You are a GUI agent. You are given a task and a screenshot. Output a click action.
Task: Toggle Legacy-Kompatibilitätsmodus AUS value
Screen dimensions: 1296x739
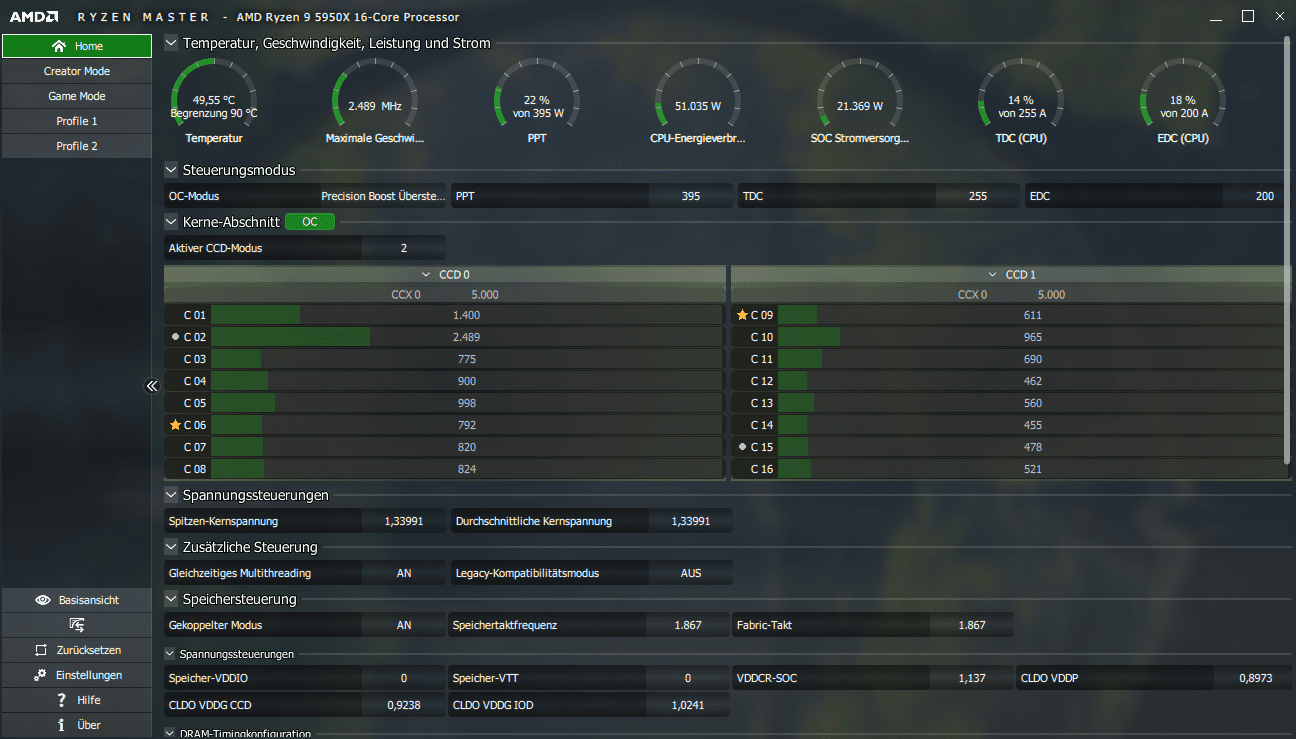click(x=690, y=573)
